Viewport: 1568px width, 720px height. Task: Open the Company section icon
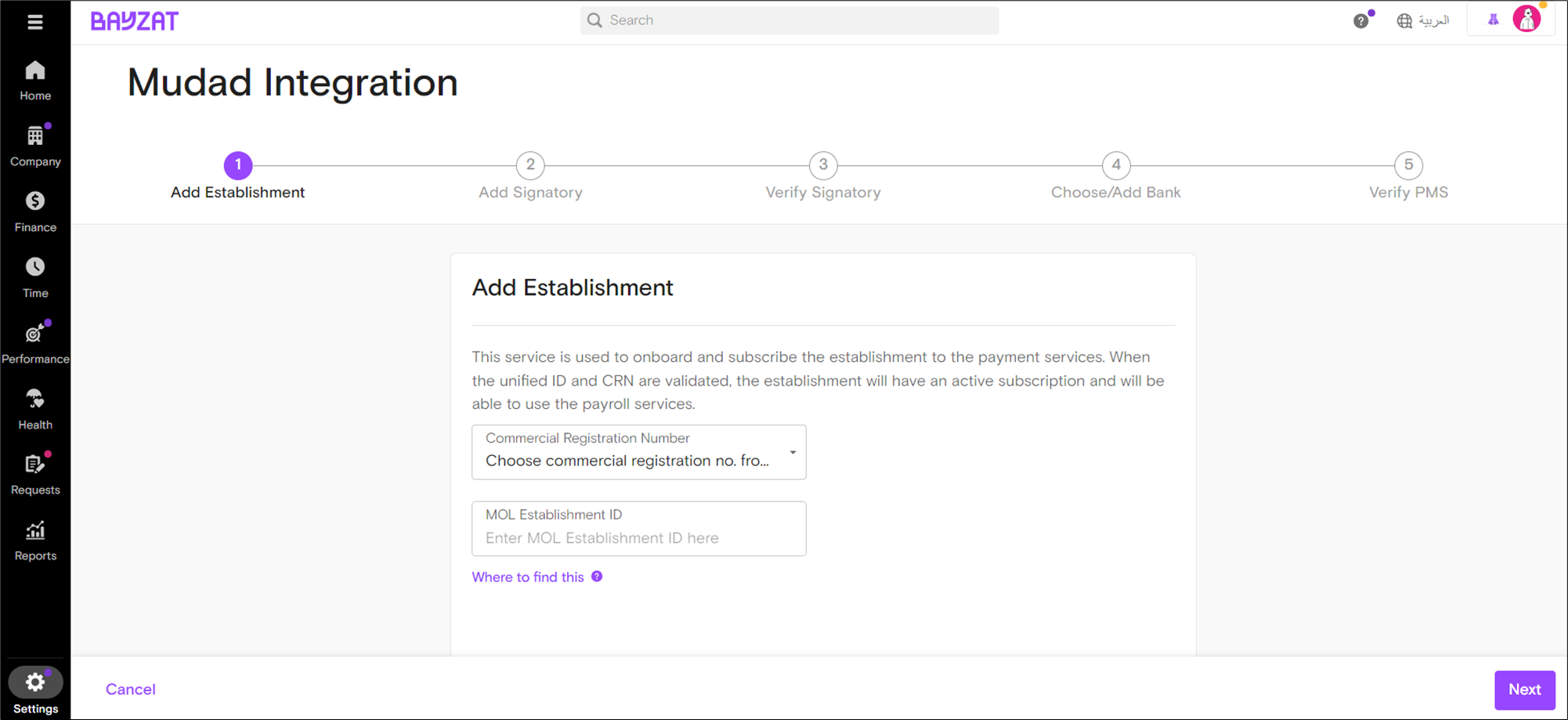click(35, 136)
